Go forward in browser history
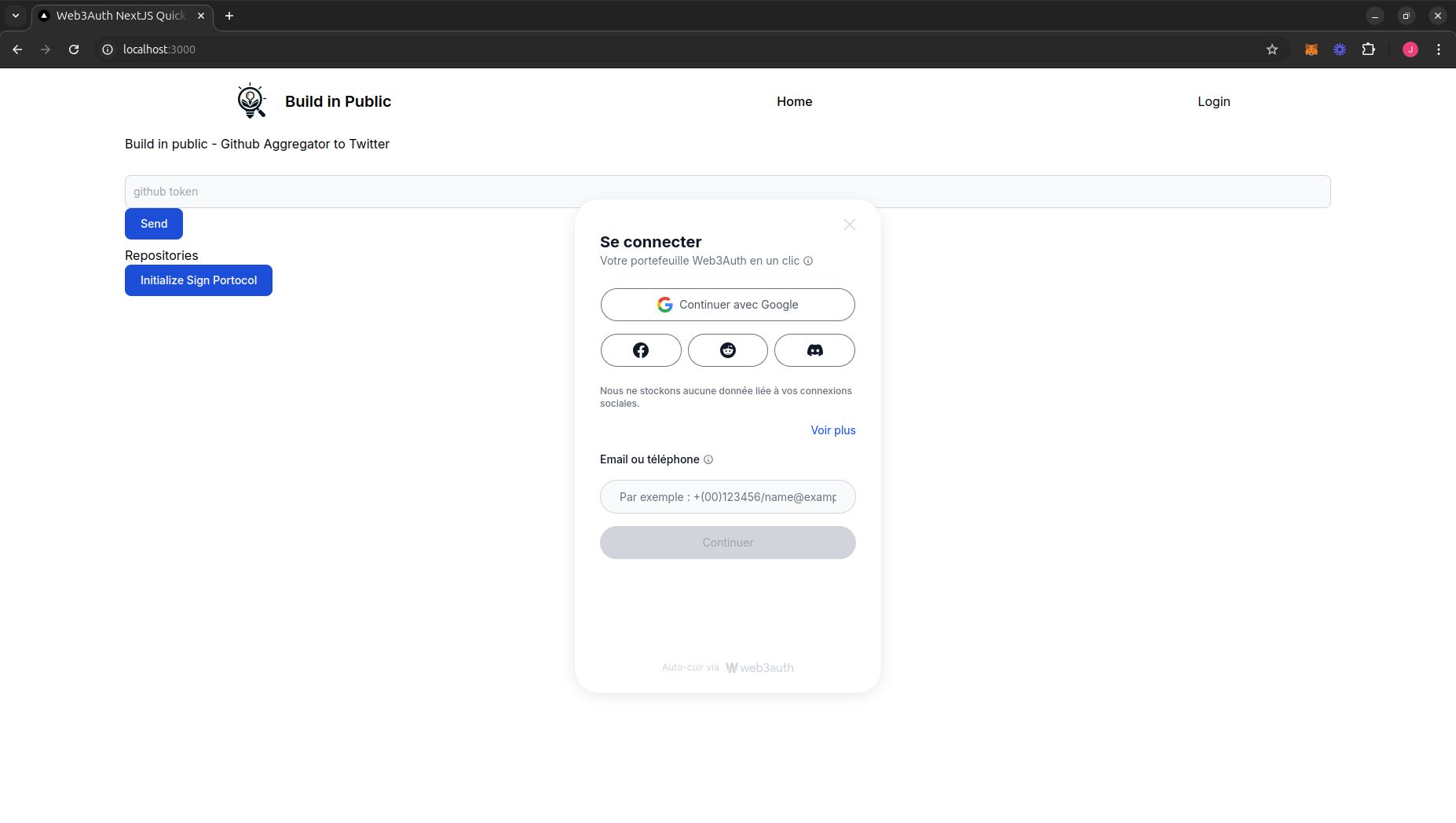The height and width of the screenshot is (823, 1456). (x=46, y=49)
